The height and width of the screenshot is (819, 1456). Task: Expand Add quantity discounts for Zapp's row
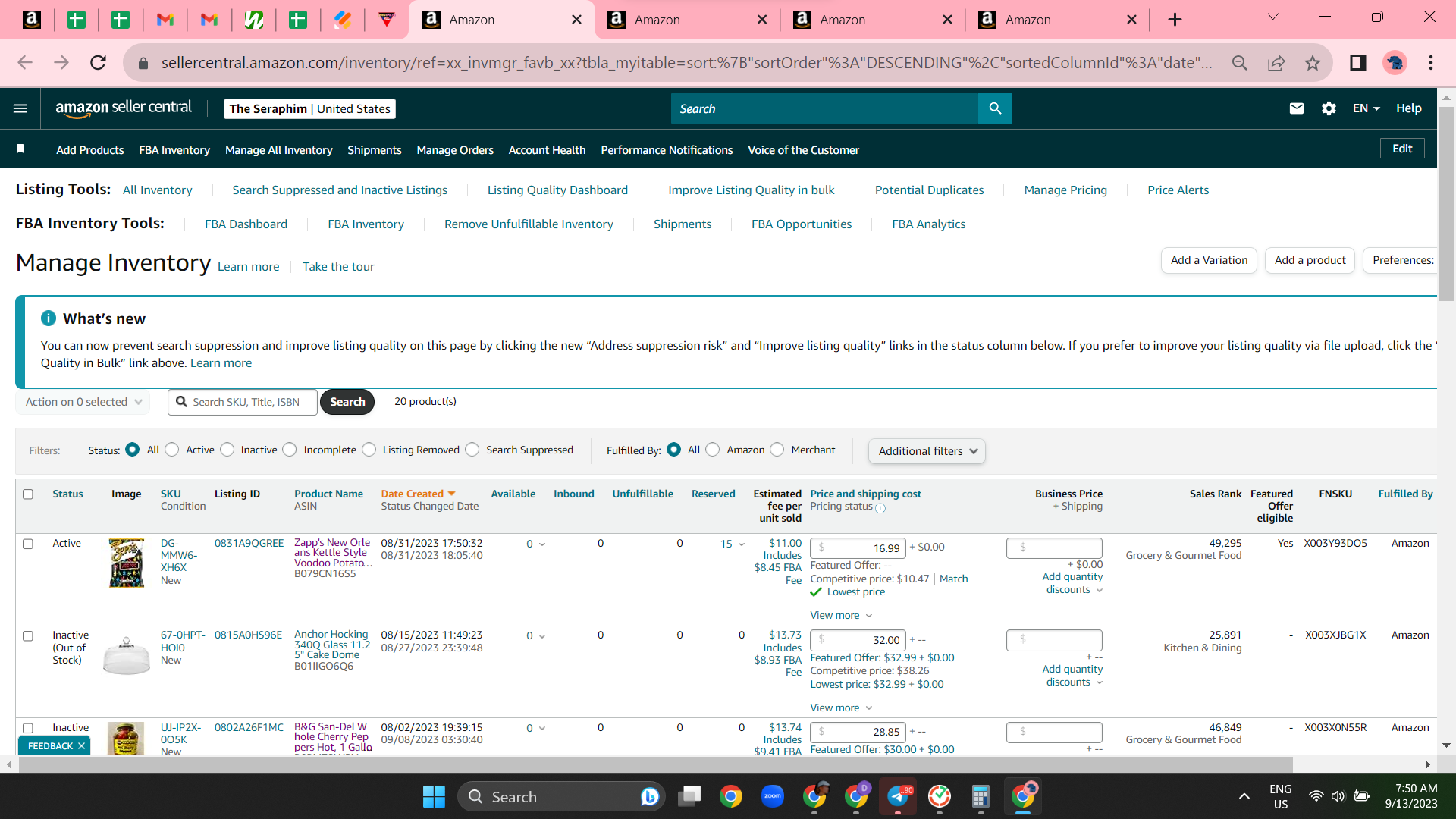tap(1072, 583)
